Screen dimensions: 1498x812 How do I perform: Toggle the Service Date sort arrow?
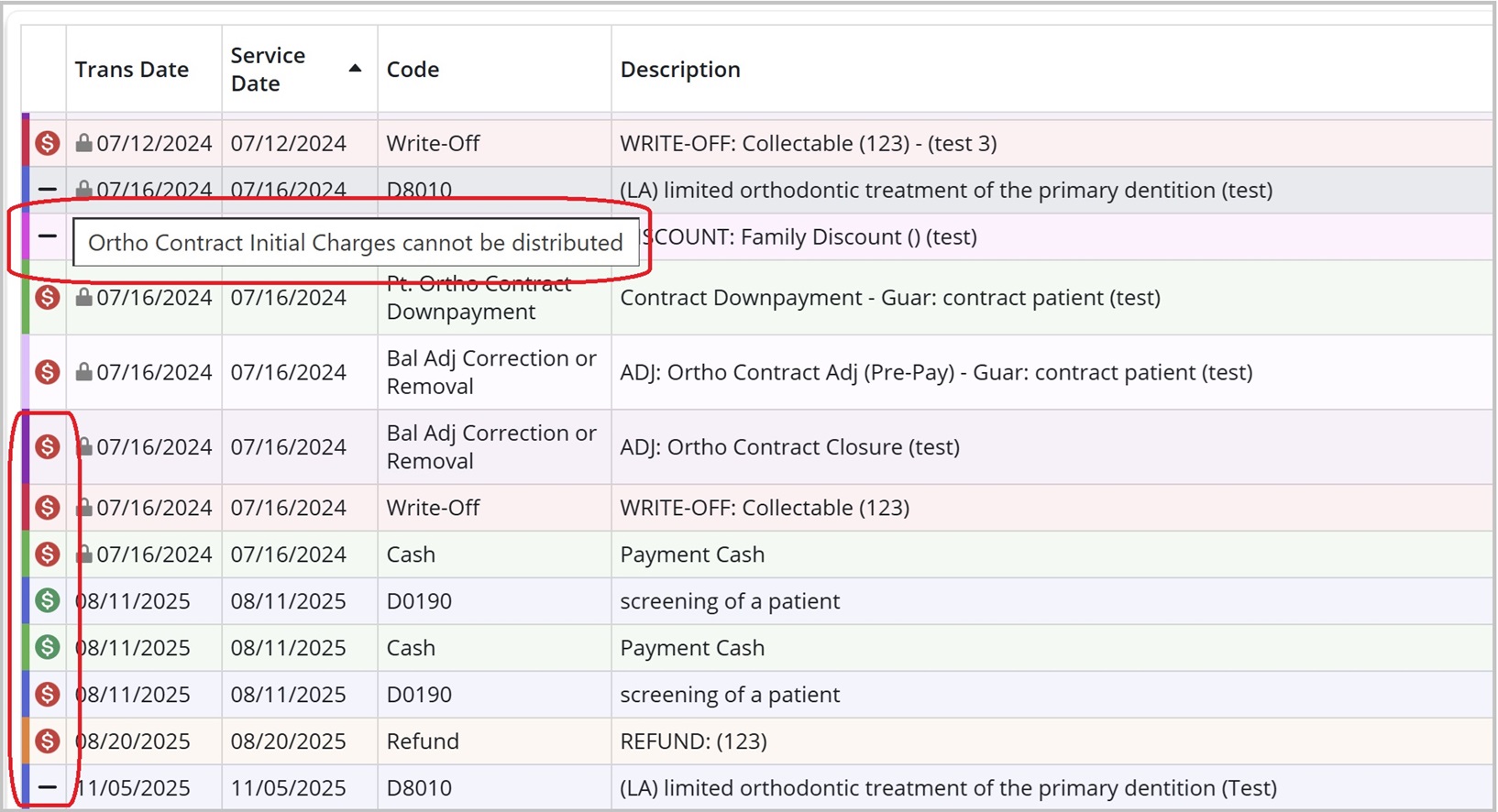point(355,69)
